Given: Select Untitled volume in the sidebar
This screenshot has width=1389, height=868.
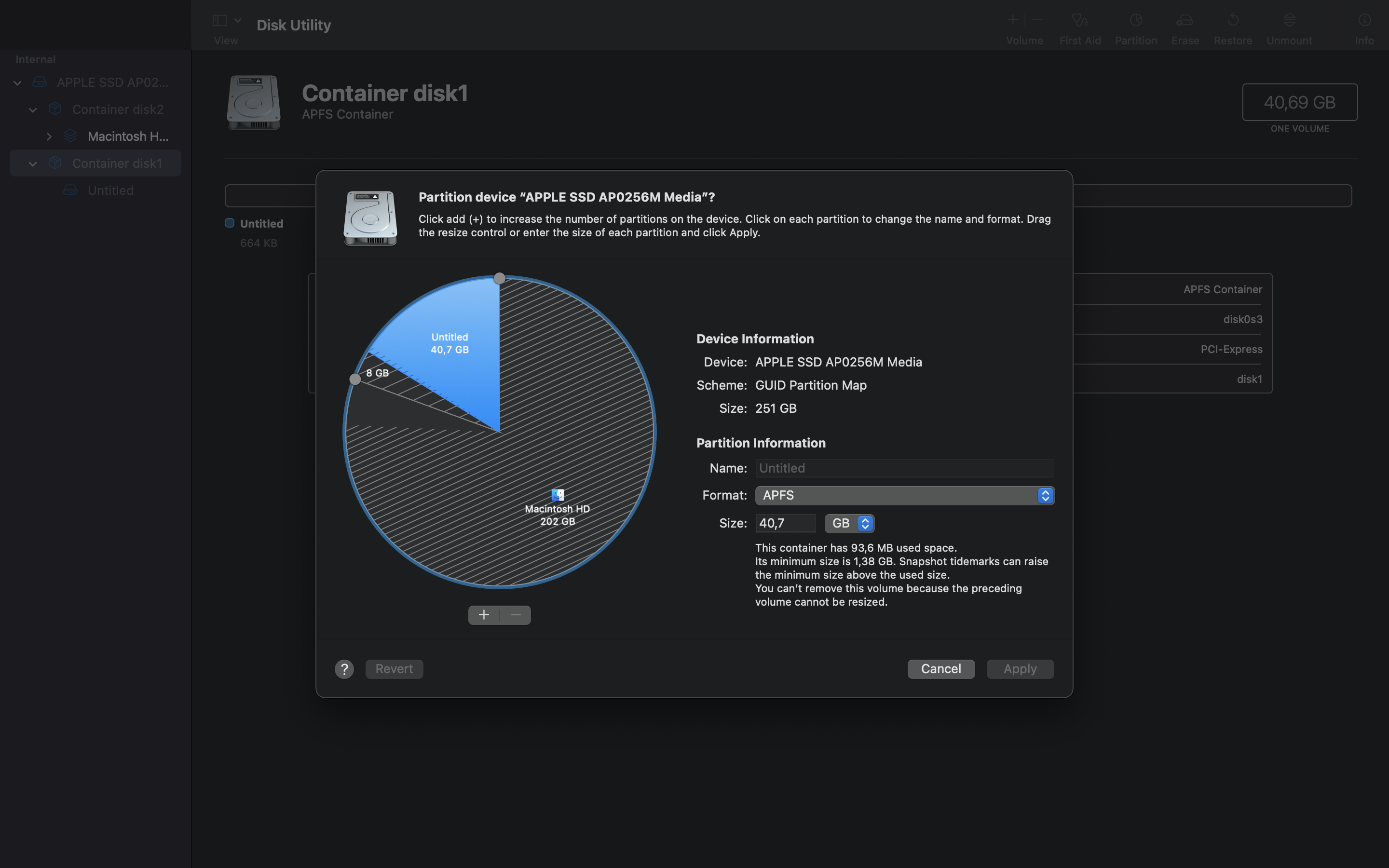Looking at the screenshot, I should click(x=110, y=190).
